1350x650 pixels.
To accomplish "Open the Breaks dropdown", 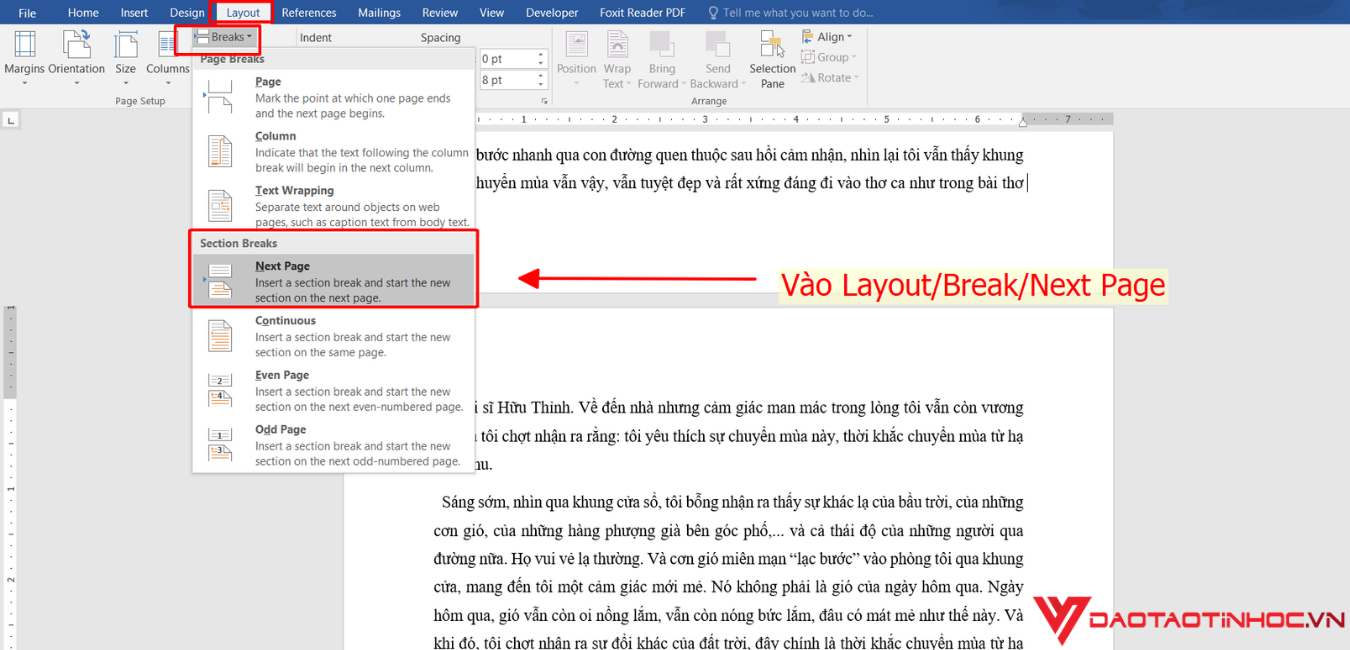I will pos(225,37).
